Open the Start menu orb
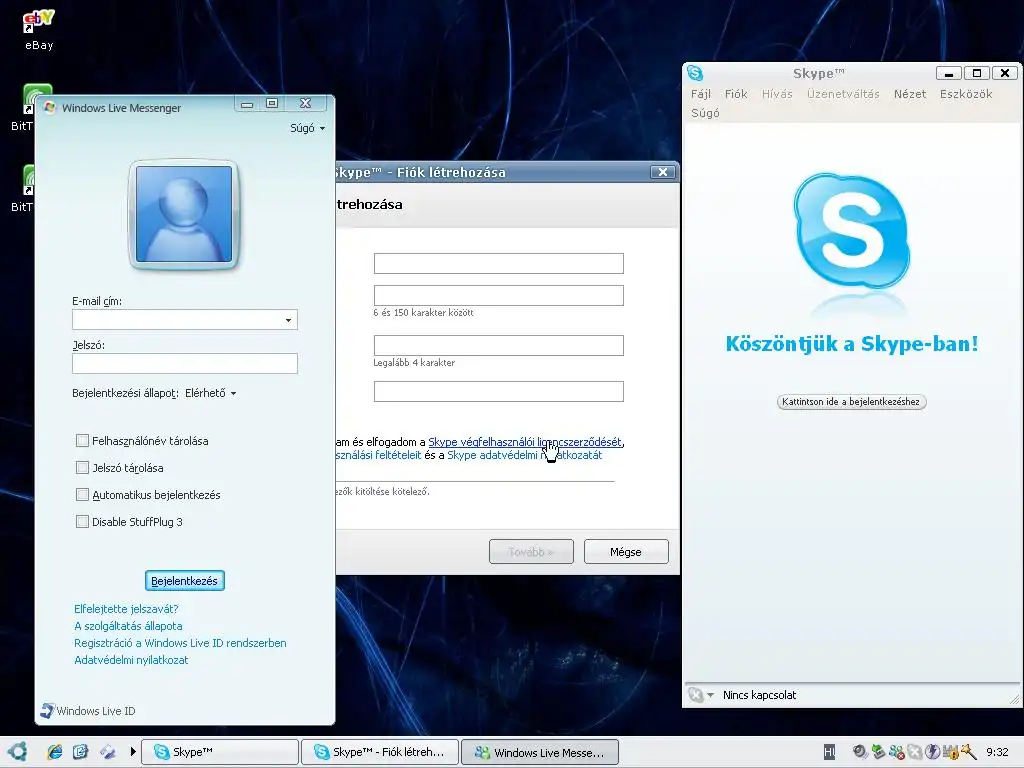The width and height of the screenshot is (1024, 768). click(x=17, y=752)
